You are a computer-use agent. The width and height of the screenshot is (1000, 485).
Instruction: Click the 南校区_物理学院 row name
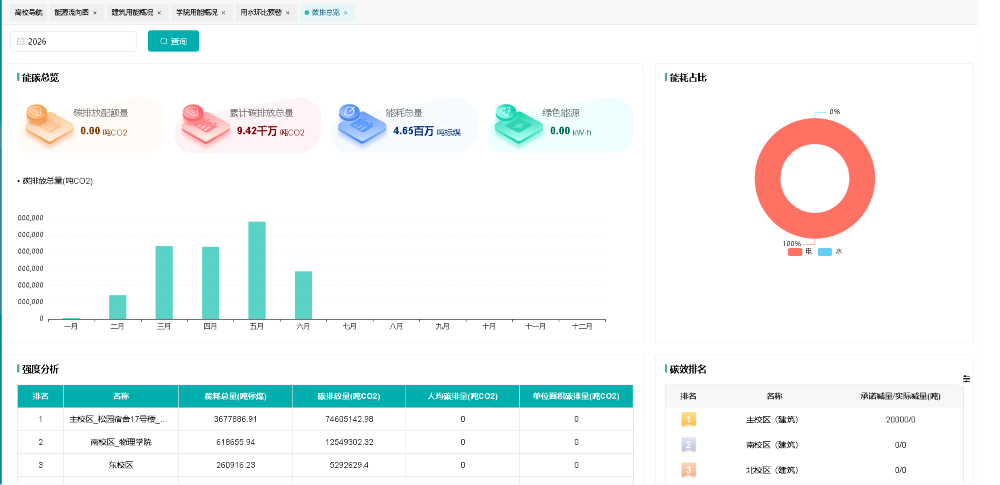coord(121,442)
